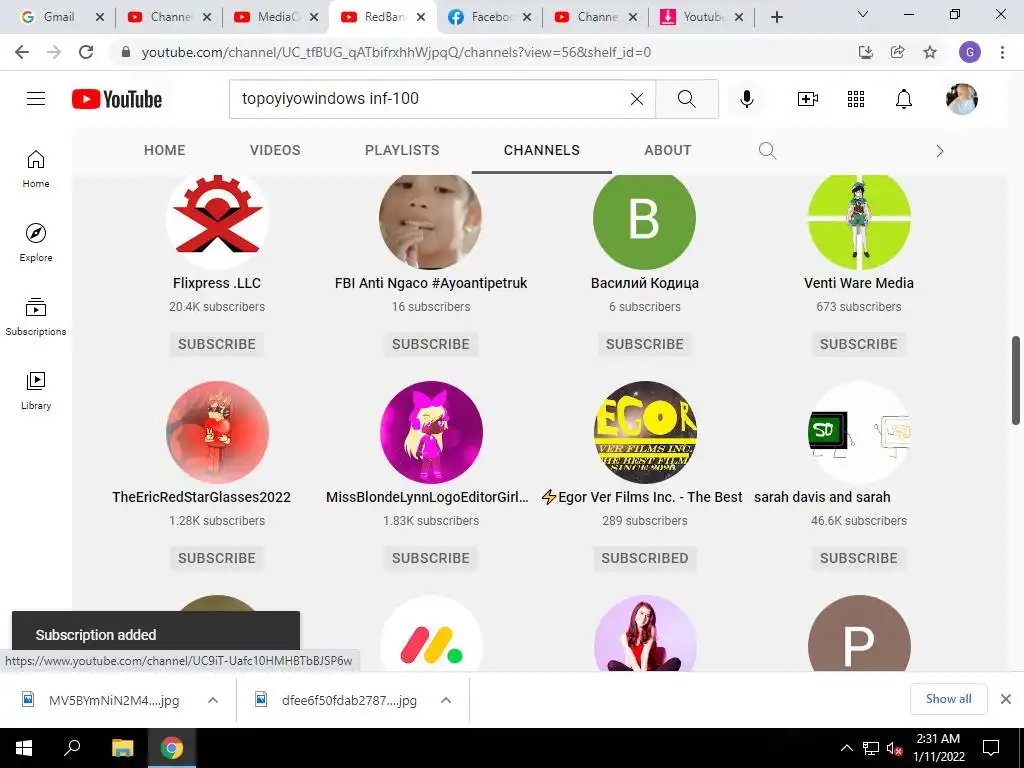This screenshot has height=768, width=1024.
Task: Open the Chrome three-dot menu
Action: click(1002, 52)
